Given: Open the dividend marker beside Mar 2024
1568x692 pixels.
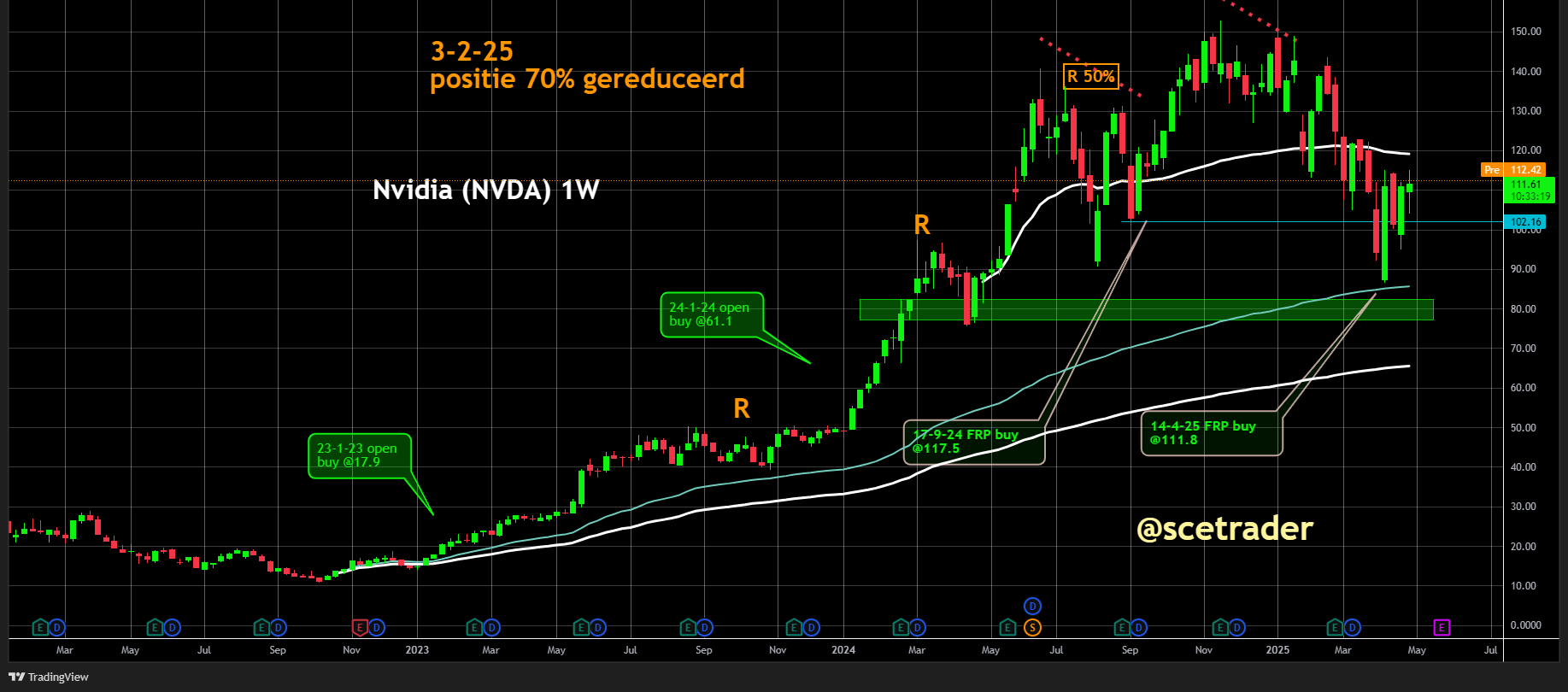Looking at the screenshot, I should pos(917,628).
